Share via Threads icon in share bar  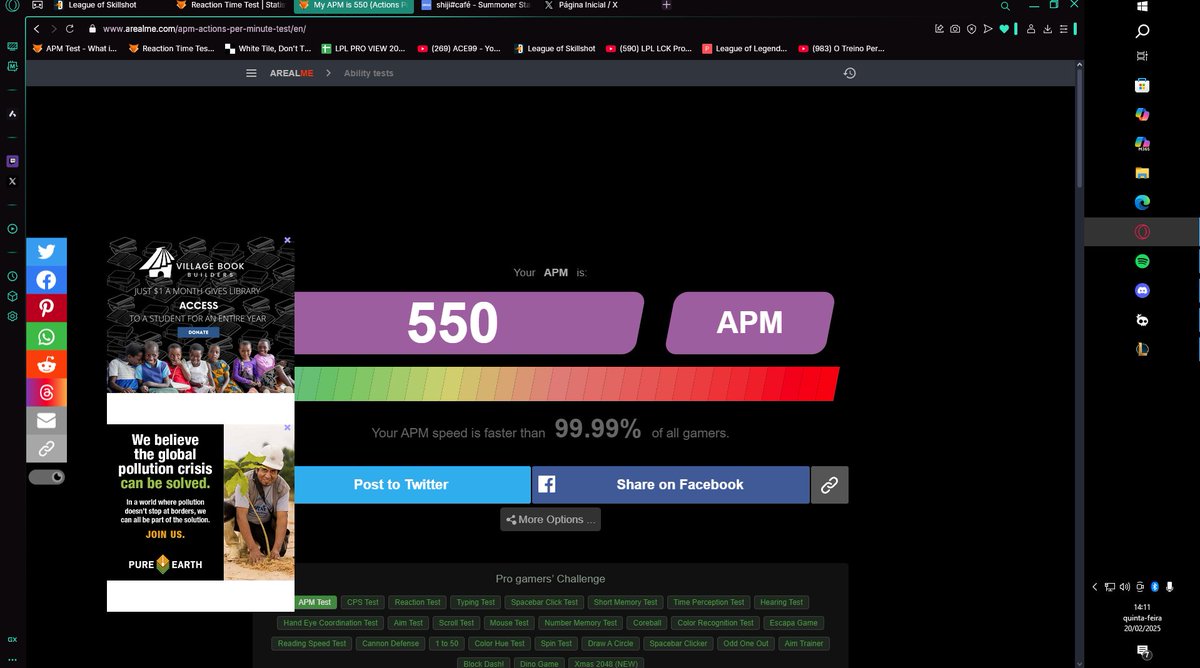pyautogui.click(x=47, y=392)
